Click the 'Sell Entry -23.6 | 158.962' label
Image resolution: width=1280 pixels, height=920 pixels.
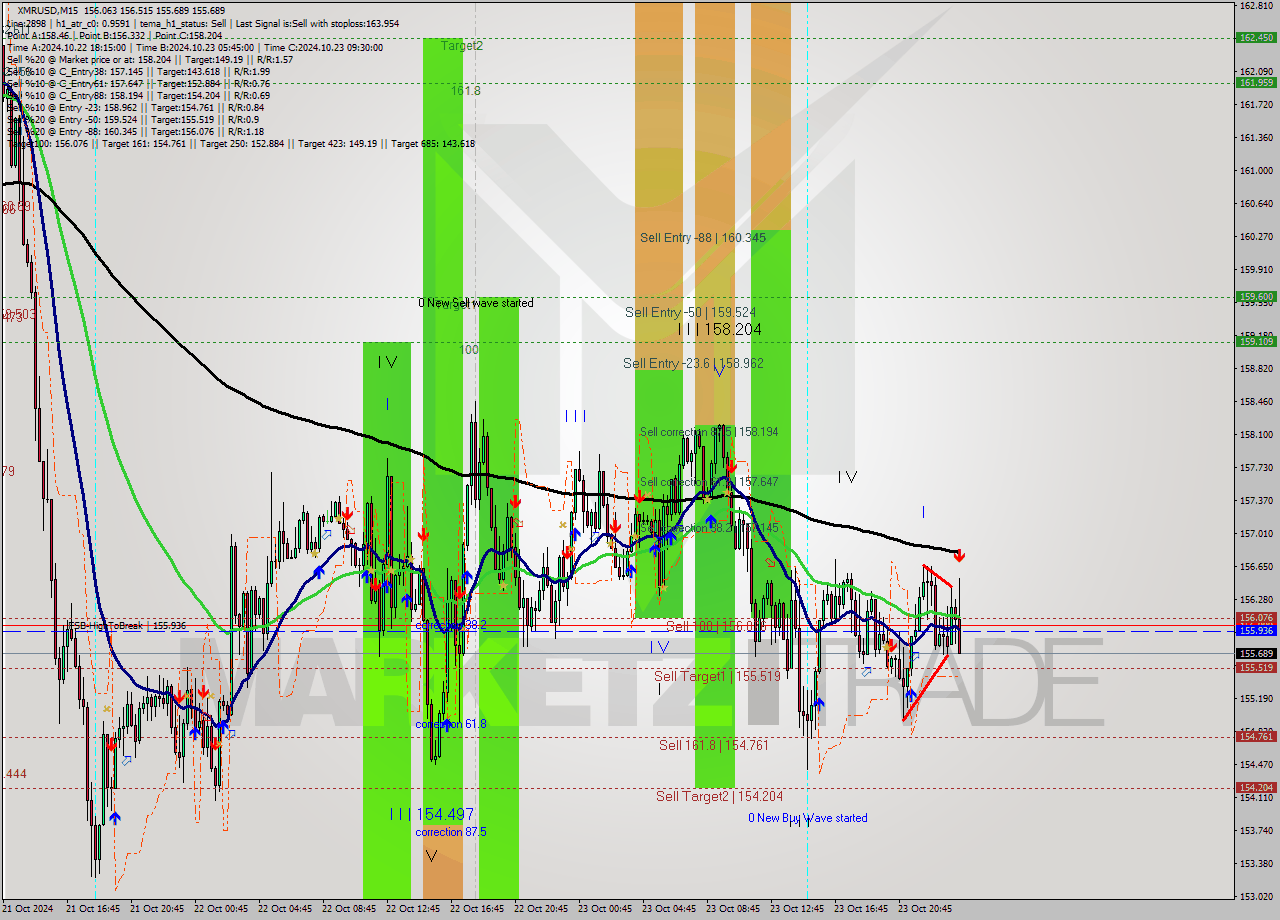693,363
